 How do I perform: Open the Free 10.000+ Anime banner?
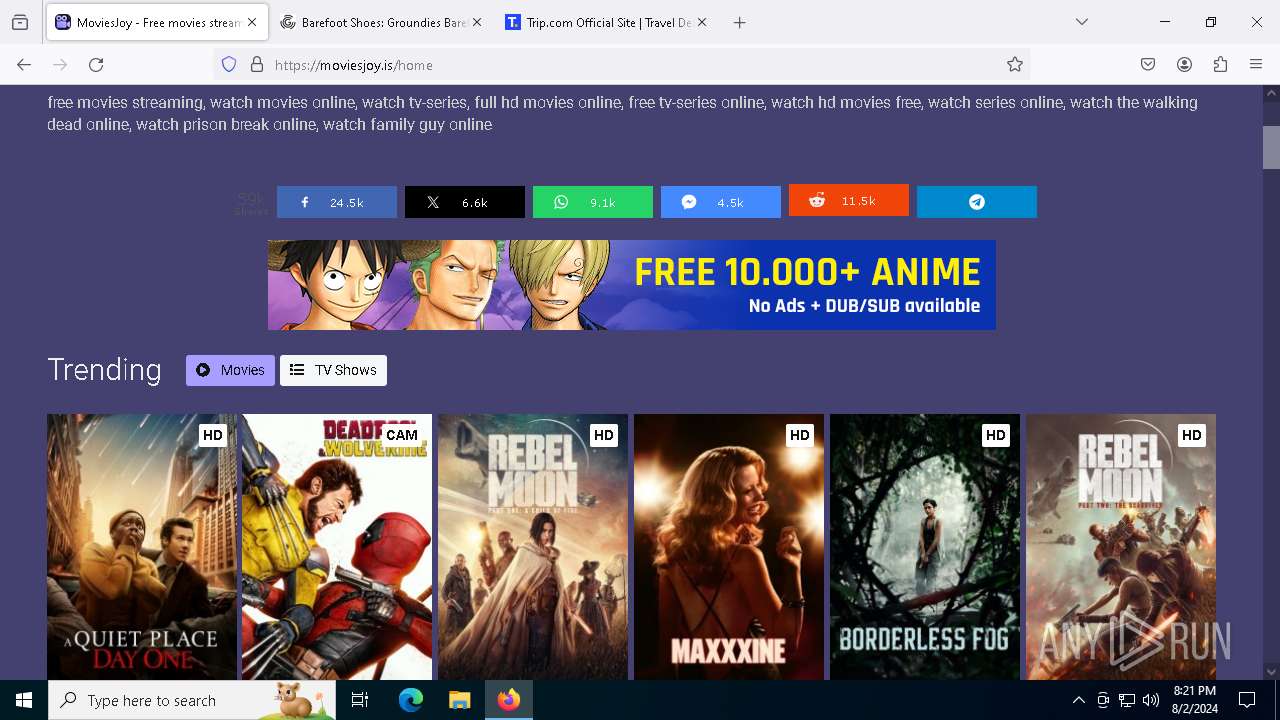click(x=631, y=285)
